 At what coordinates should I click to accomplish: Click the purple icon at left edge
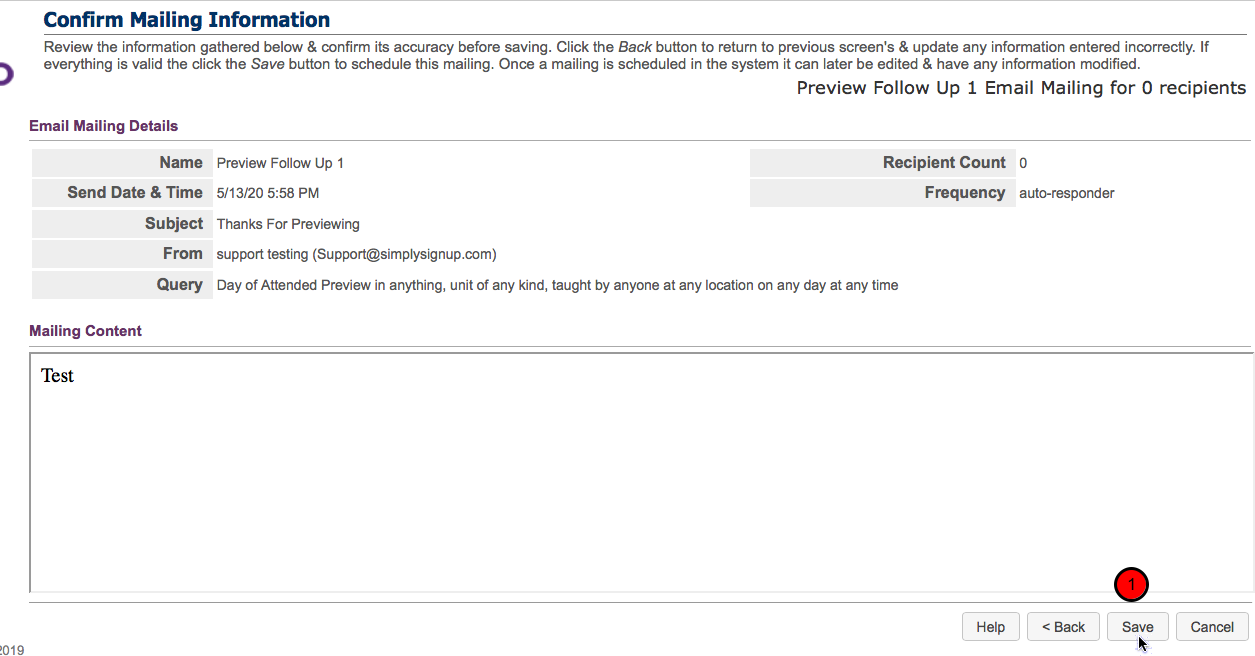pos(5,74)
